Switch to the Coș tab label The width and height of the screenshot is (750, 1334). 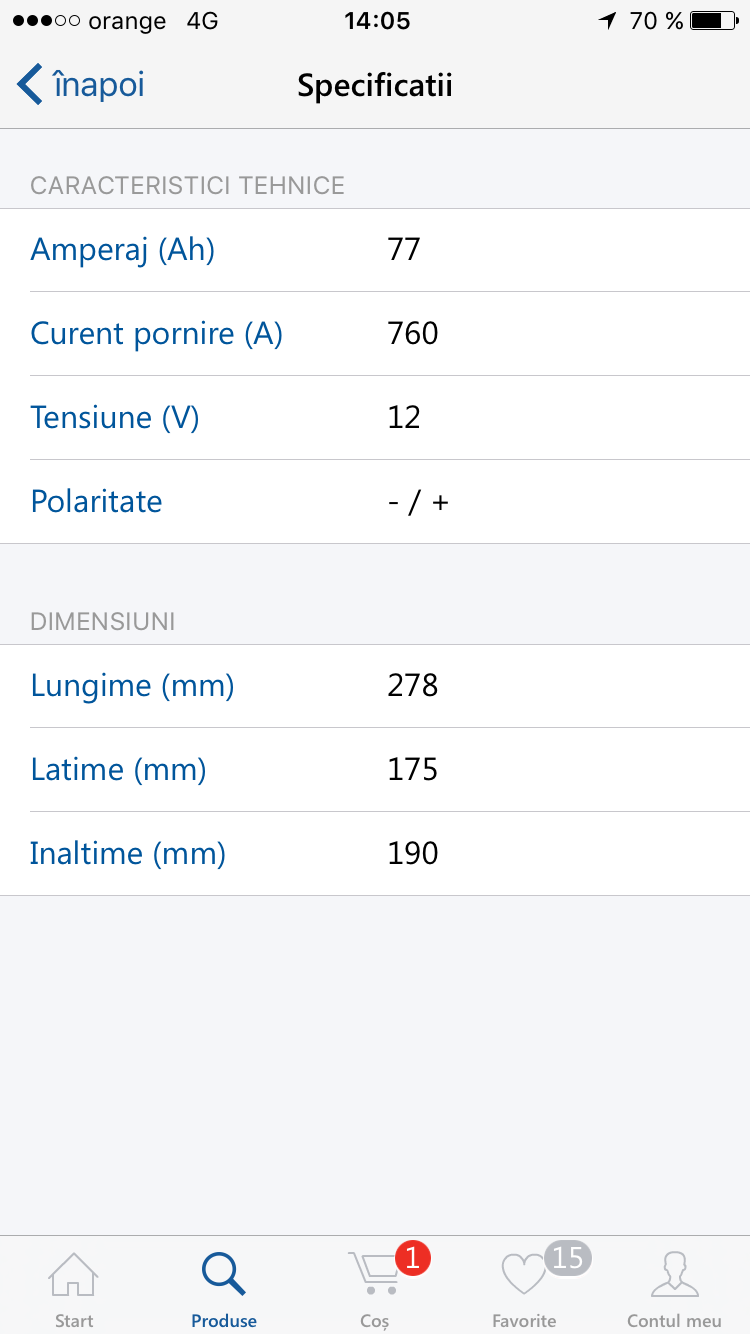coord(374,1321)
